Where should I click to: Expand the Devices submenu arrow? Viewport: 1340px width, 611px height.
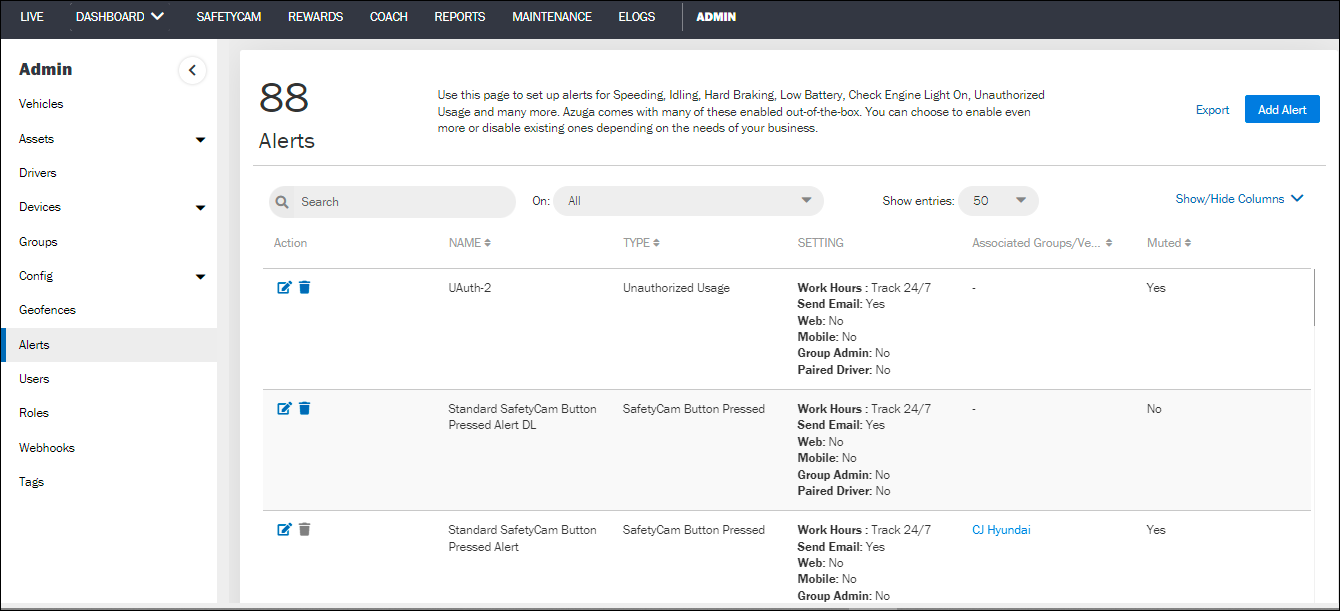(200, 208)
